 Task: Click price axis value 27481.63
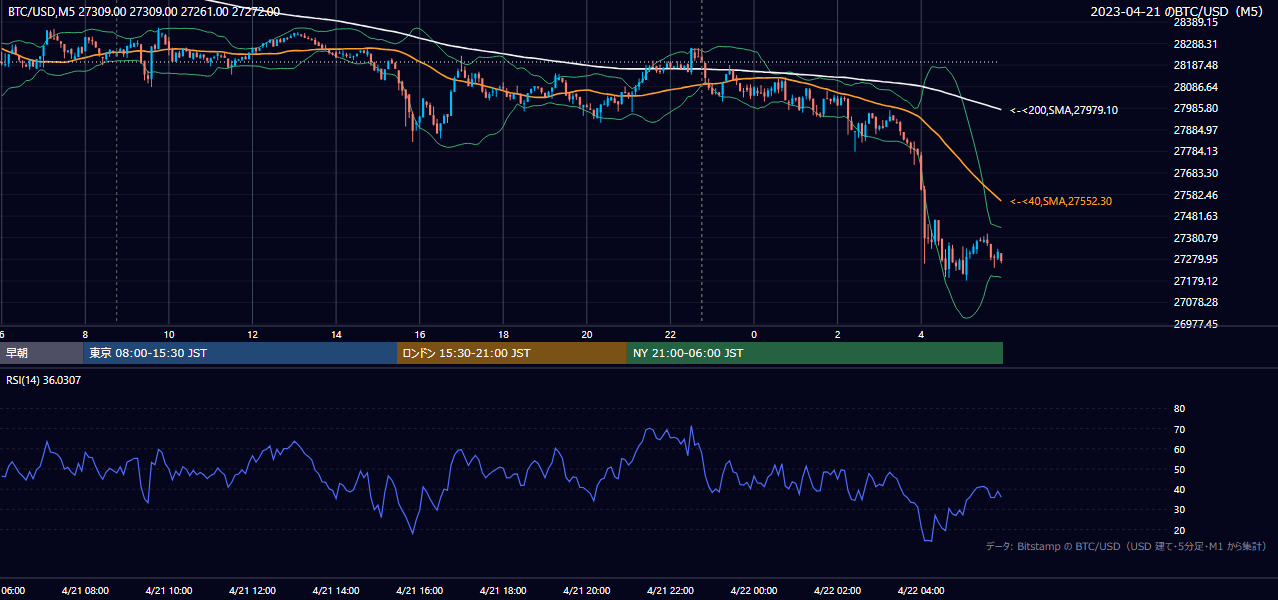1195,216
